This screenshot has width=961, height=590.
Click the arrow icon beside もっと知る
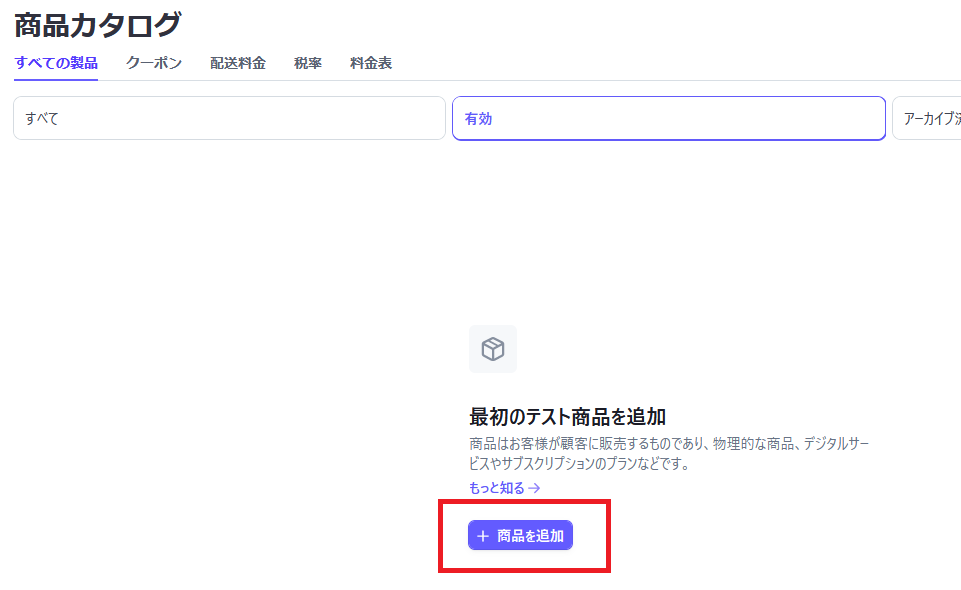click(x=534, y=489)
